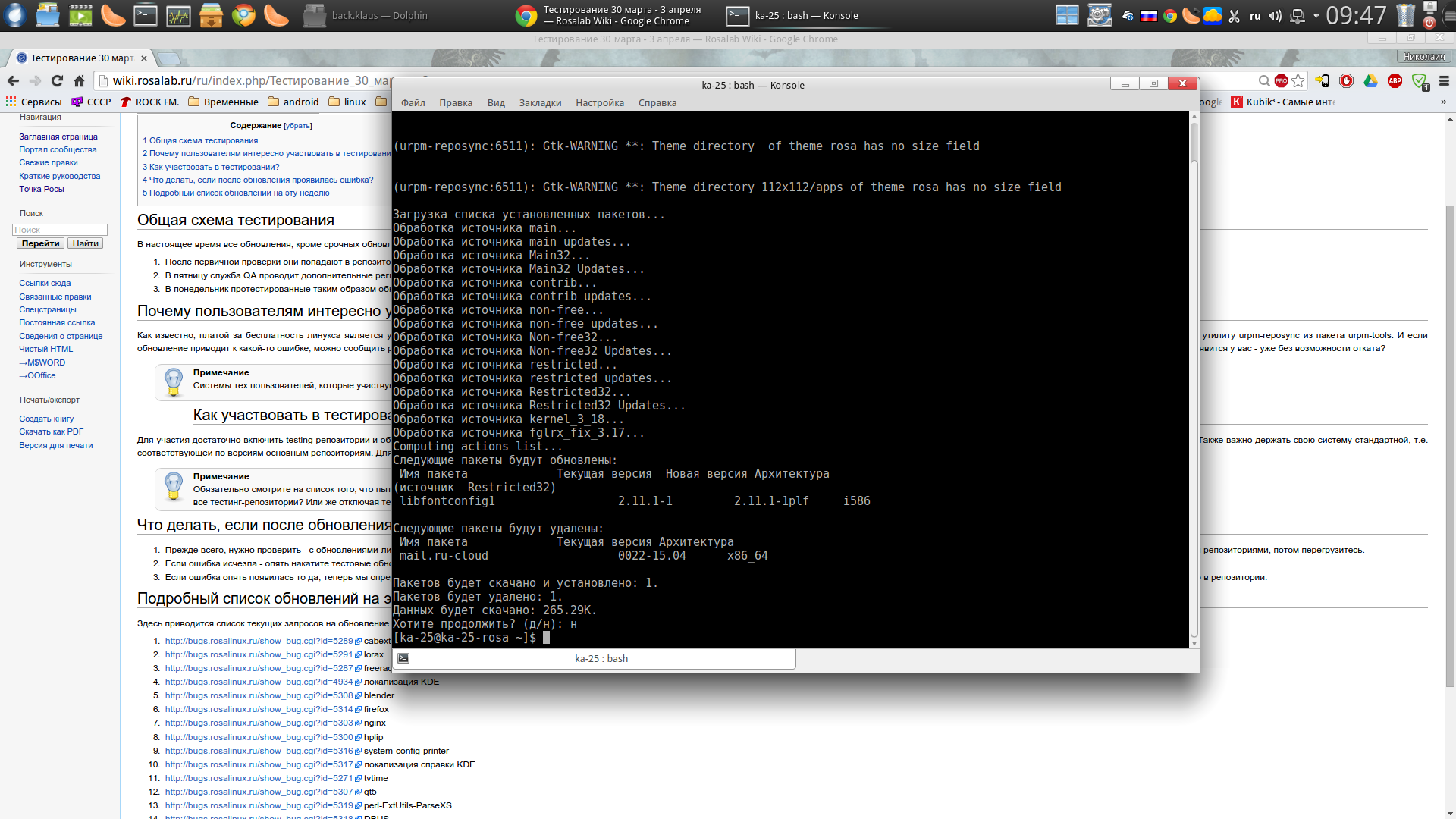Reload the page in Chrome
Image resolution: width=1456 pixels, height=819 pixels.
57,81
